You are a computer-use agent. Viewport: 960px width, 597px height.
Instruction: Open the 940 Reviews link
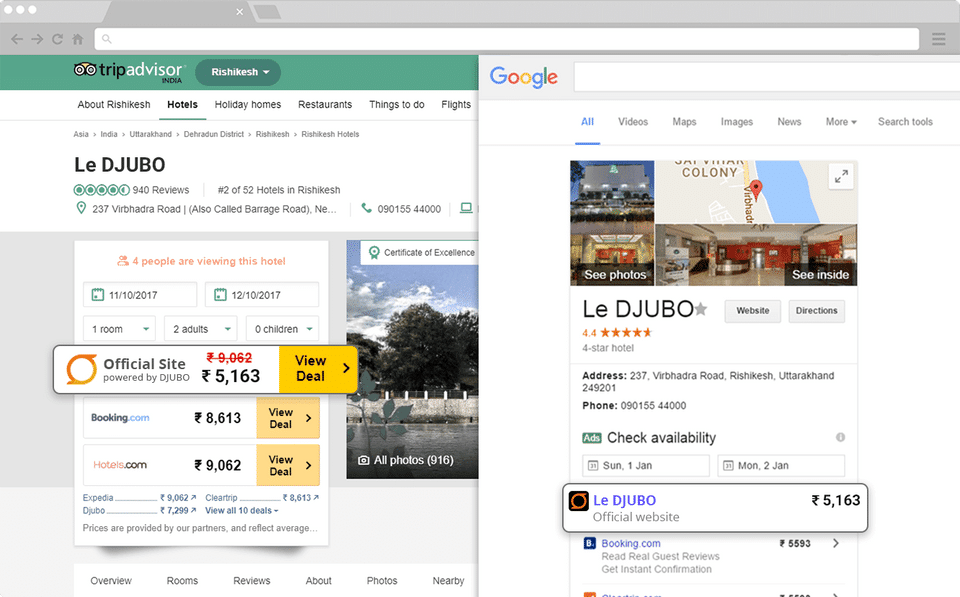pyautogui.click(x=161, y=190)
